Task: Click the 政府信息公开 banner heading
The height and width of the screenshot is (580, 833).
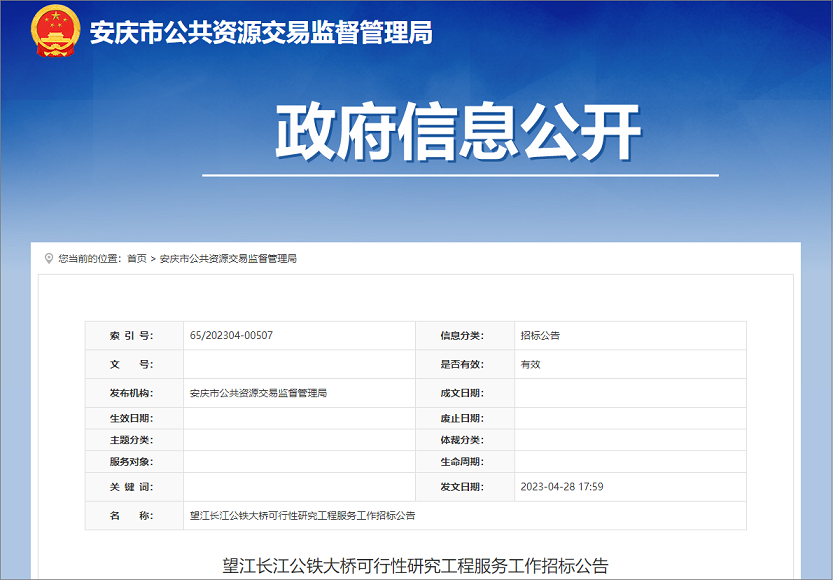Action: 459,133
